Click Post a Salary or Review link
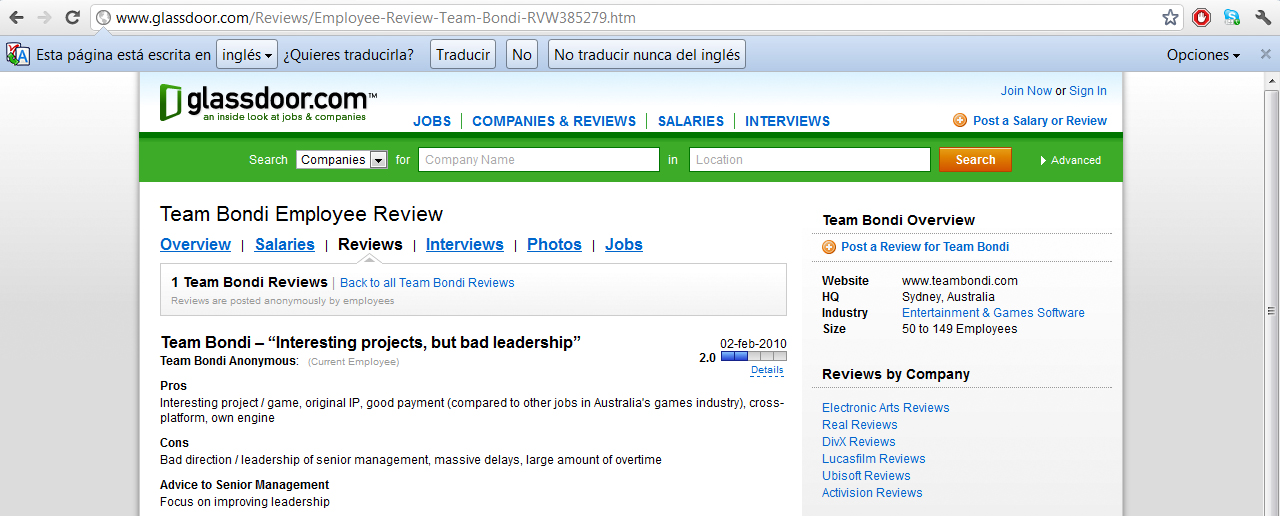The width and height of the screenshot is (1280, 516). (x=1040, y=121)
